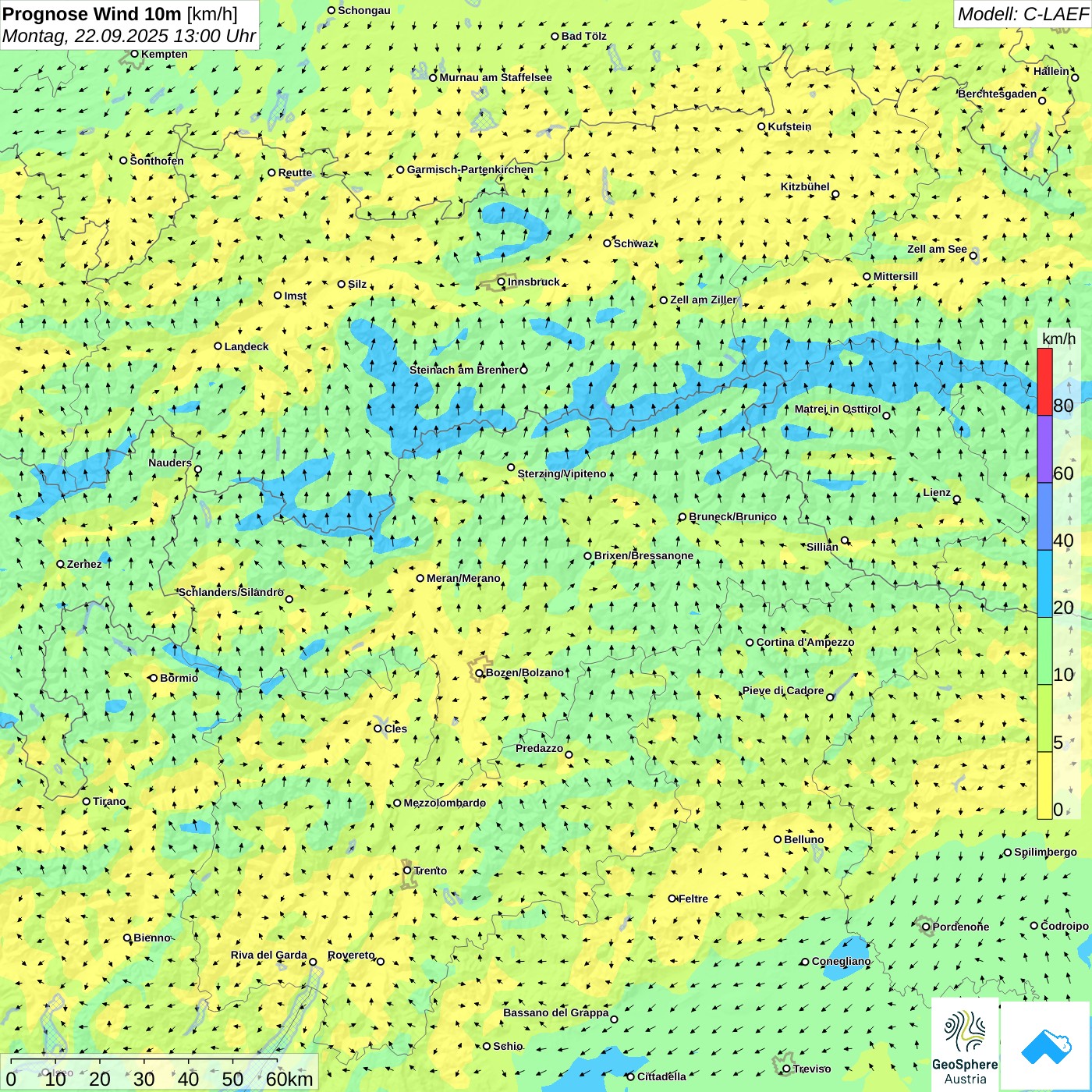Click the 'Berchtesgaden' label
Image resolution: width=1092 pixels, height=1092 pixels.
pos(998,94)
